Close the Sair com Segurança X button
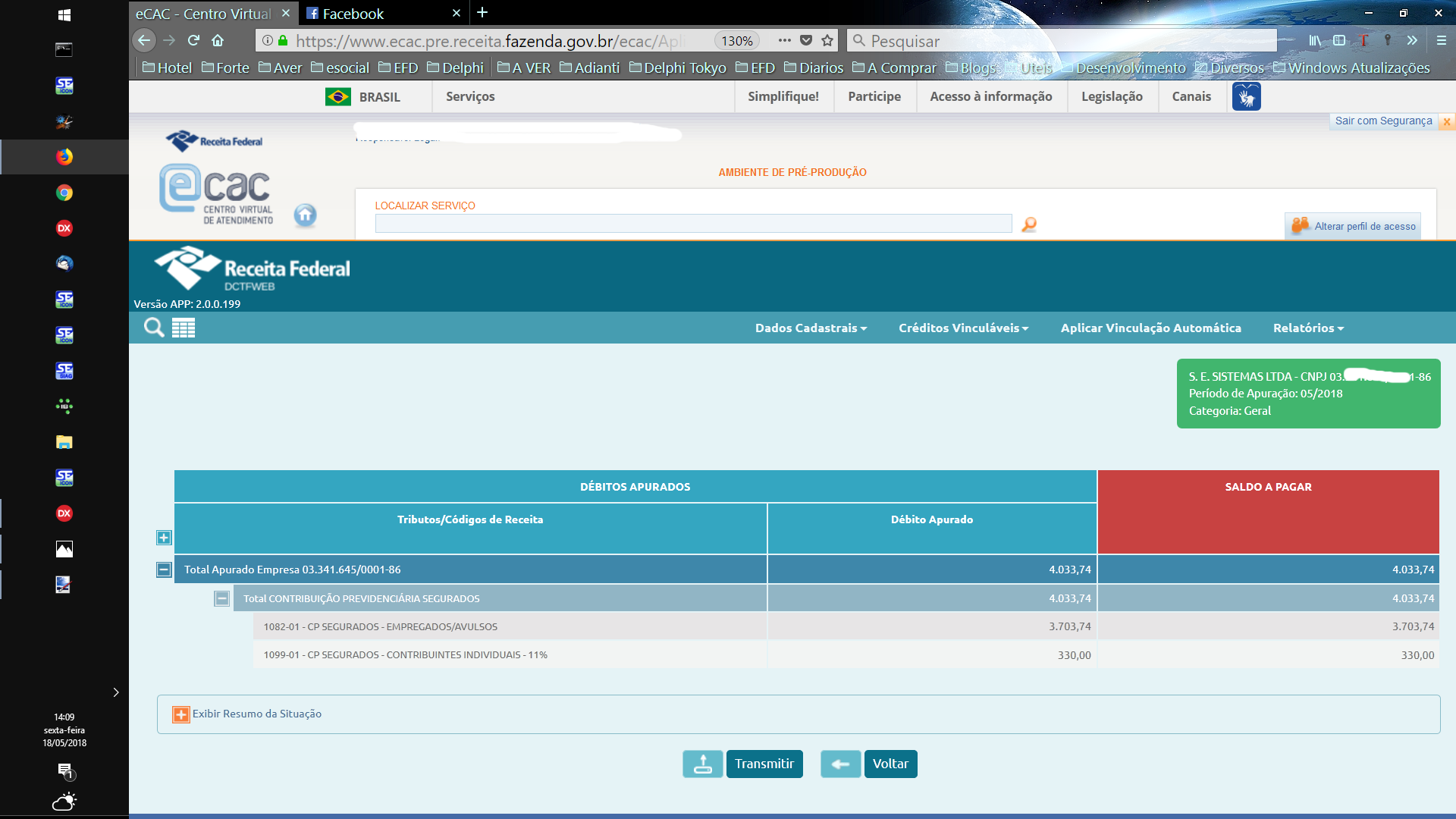Screen dimensions: 1456x819 click(1447, 121)
